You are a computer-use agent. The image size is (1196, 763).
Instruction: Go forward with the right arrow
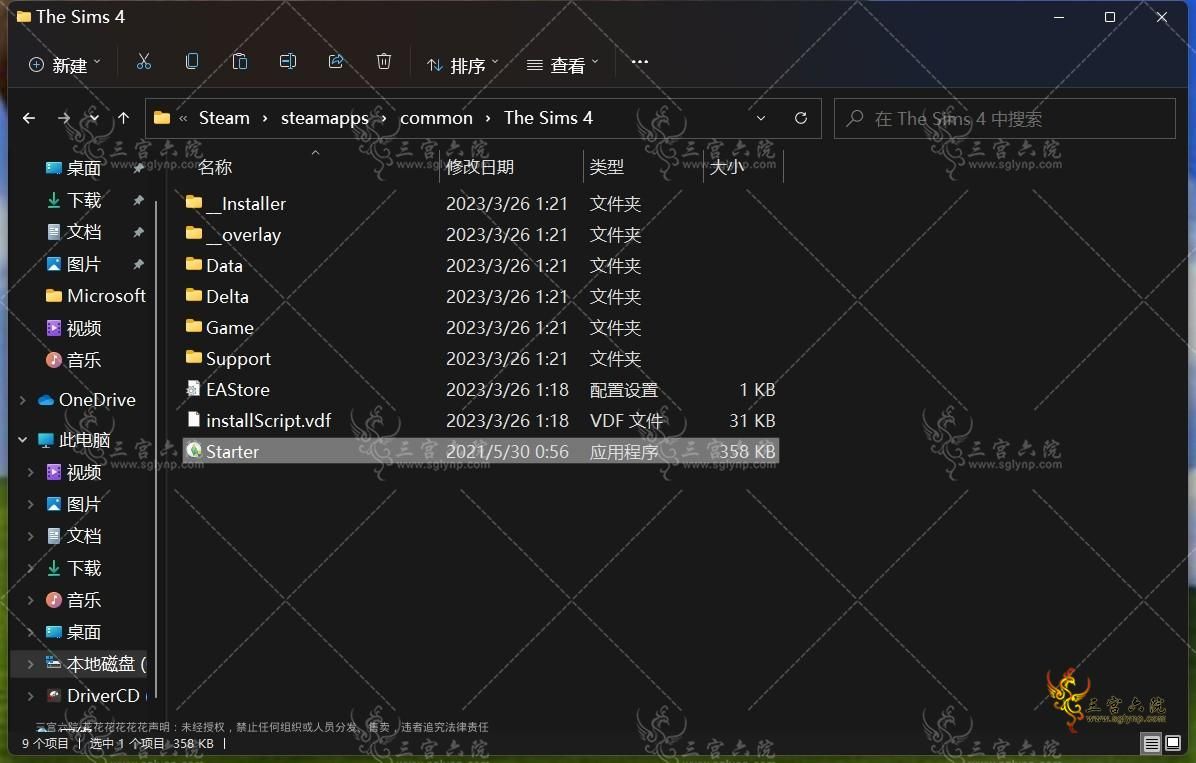coord(64,118)
